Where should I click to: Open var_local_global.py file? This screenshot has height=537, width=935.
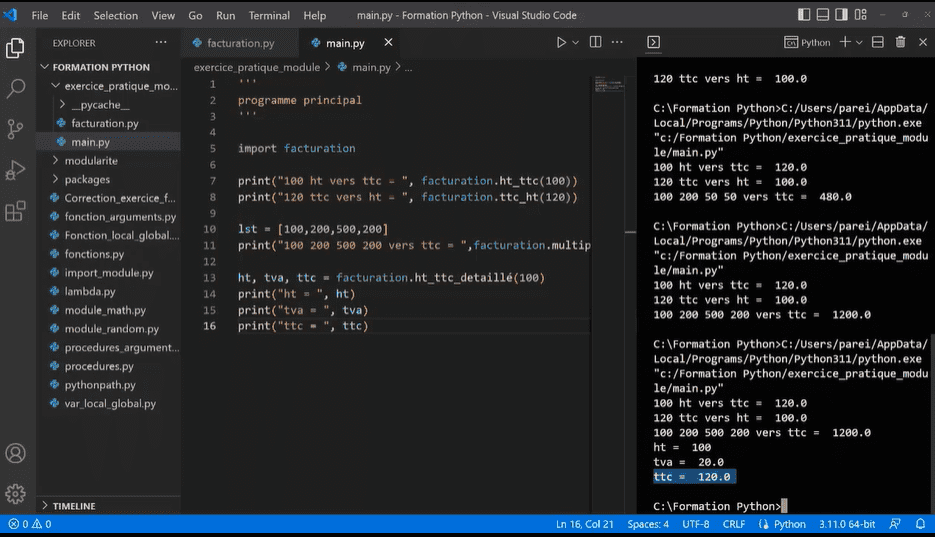point(109,403)
